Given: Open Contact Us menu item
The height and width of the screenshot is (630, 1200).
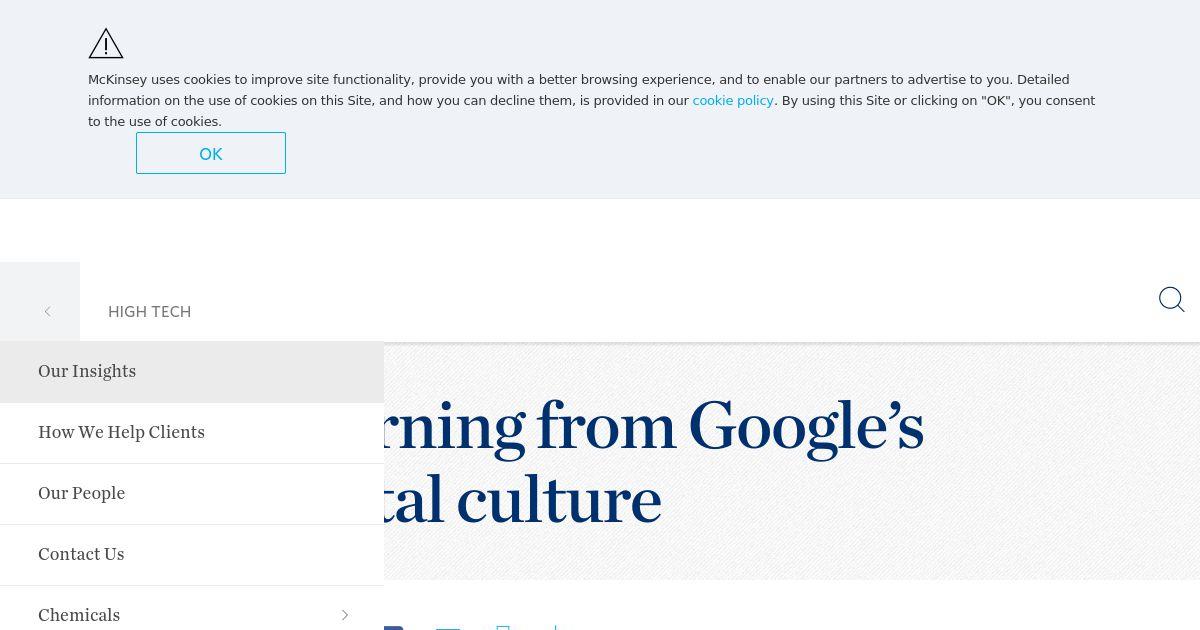Looking at the screenshot, I should 192,555.
